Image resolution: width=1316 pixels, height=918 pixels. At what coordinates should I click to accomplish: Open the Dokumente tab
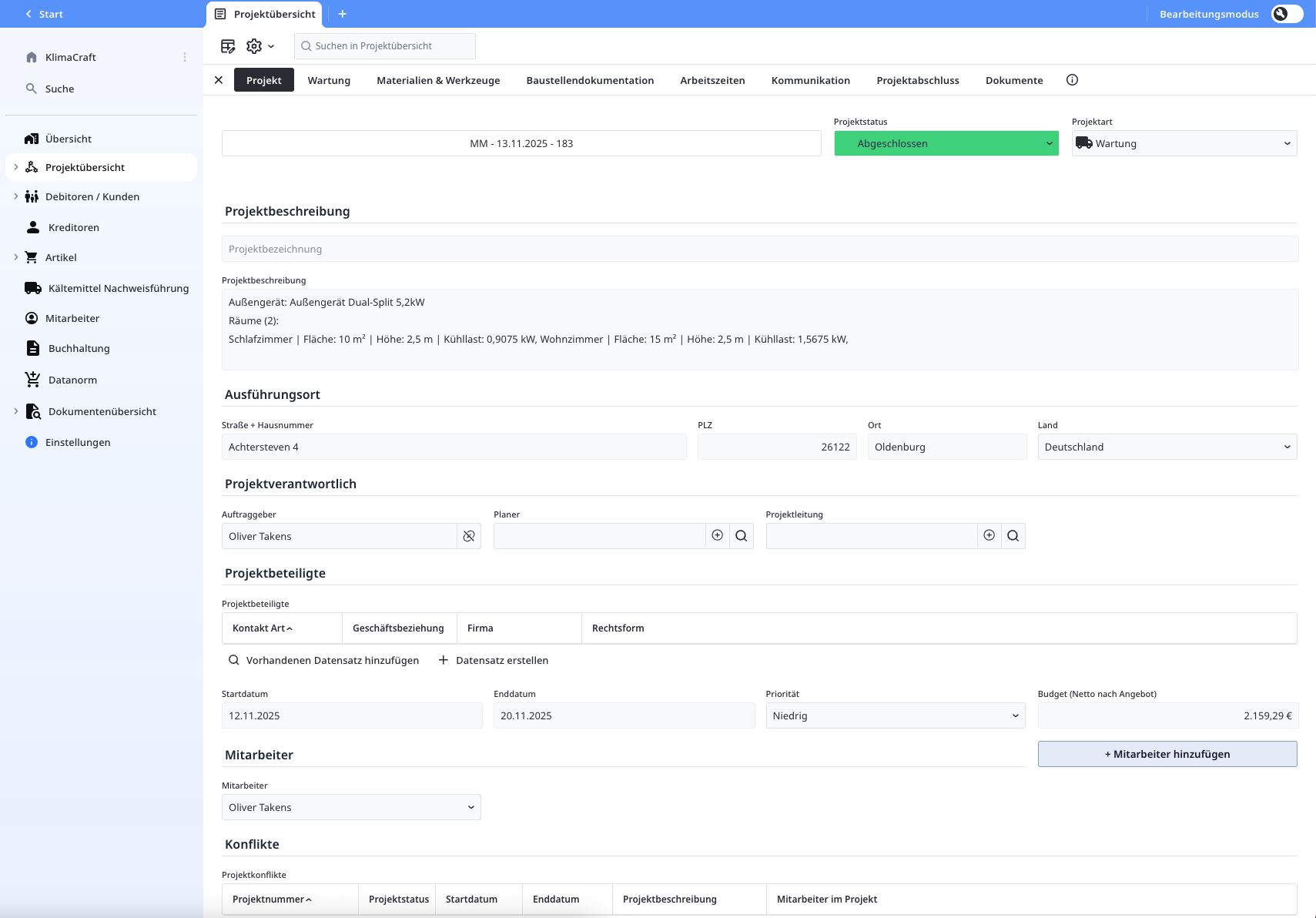[1014, 79]
